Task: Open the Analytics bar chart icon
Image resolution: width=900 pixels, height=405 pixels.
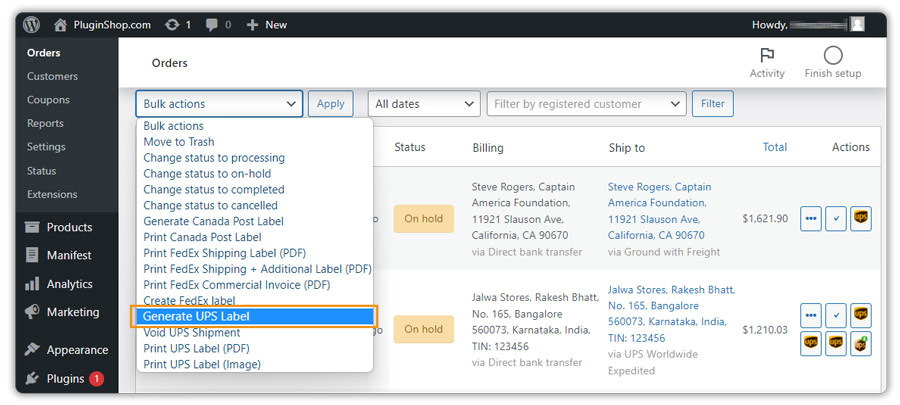Action: [x=32, y=284]
